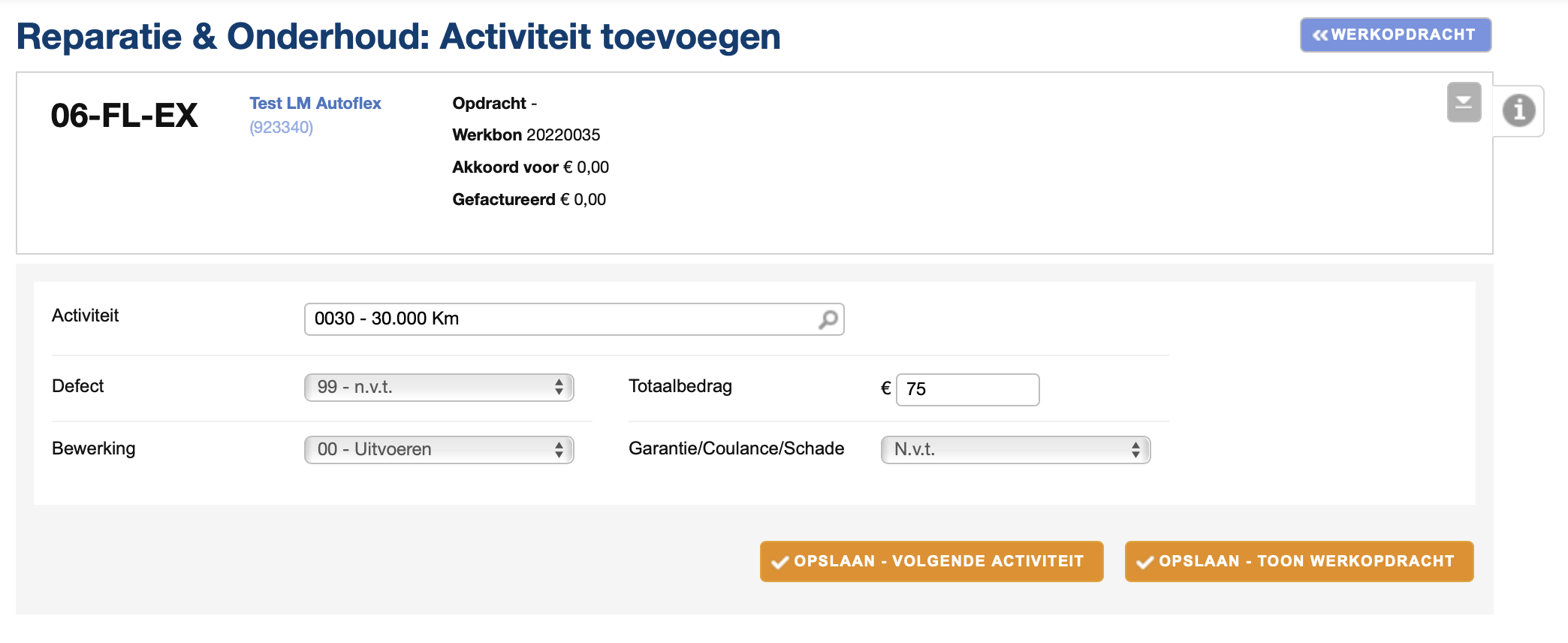Expand the Bewerking dropdown
The height and width of the screenshot is (643, 1568).
click(x=439, y=450)
